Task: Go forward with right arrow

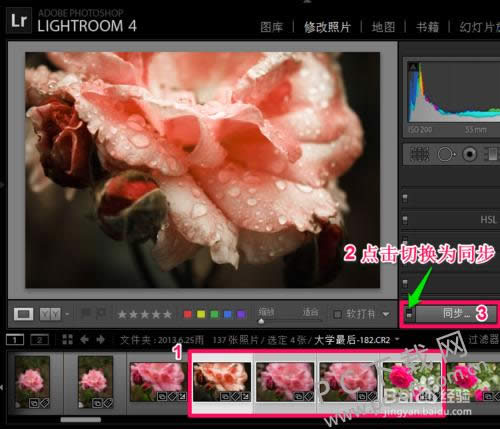Action: point(100,340)
